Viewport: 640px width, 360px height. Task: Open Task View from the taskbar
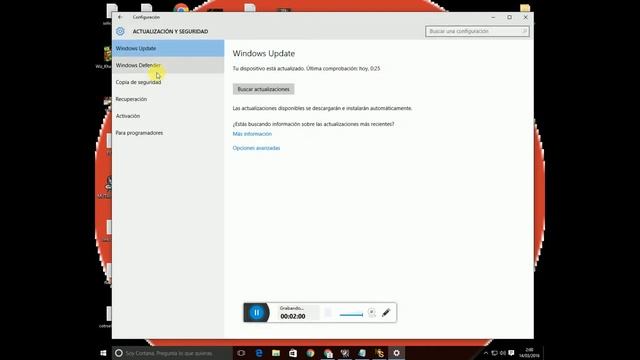[241, 353]
